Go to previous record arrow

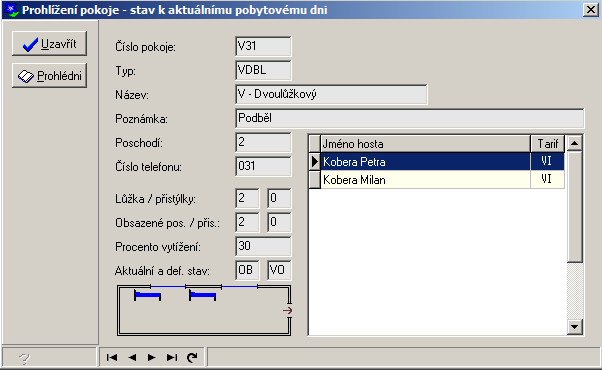[132, 357]
